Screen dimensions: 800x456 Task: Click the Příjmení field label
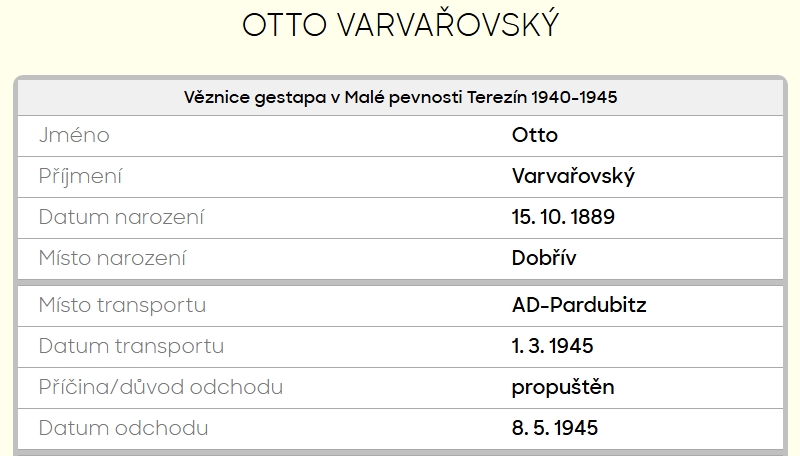[80, 176]
